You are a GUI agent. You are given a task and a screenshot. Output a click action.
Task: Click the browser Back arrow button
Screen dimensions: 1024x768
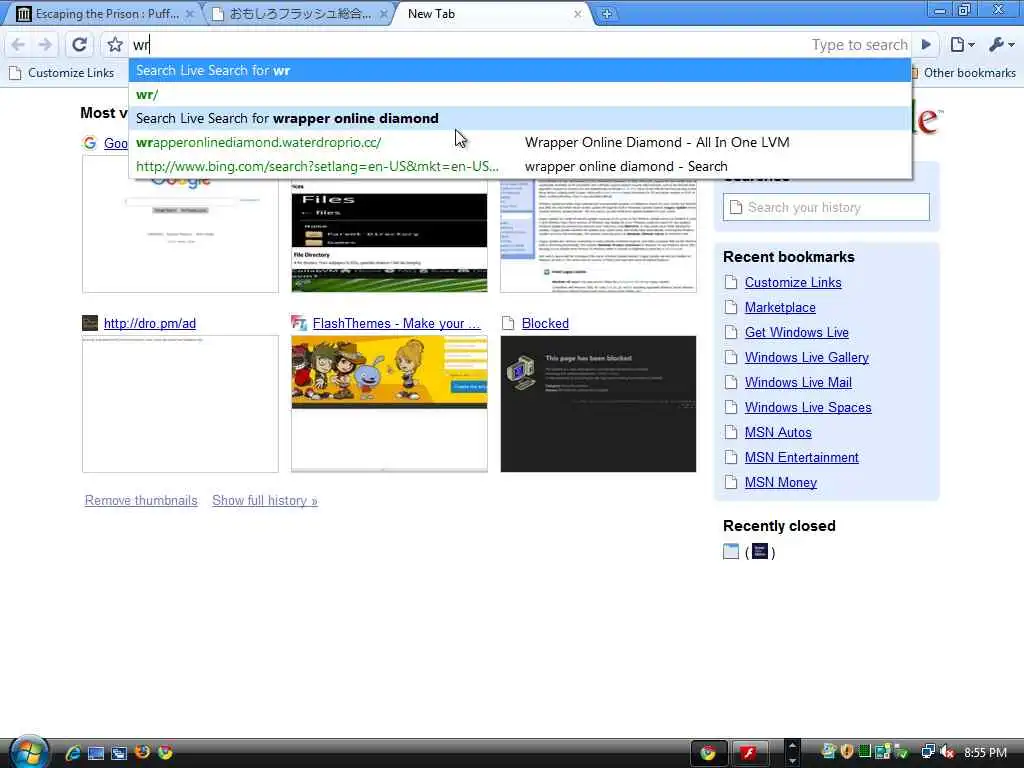pos(18,44)
